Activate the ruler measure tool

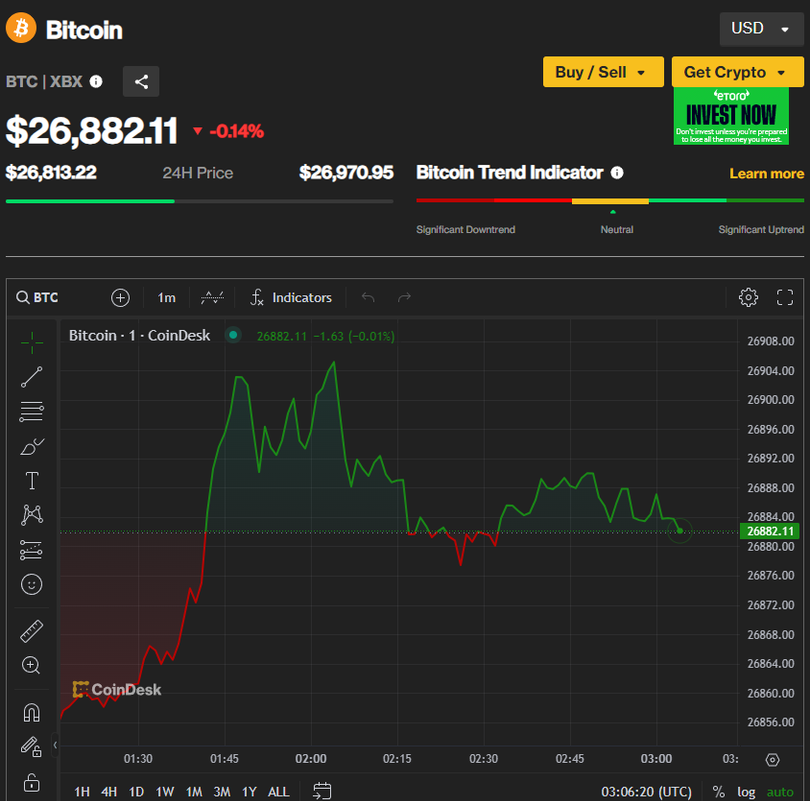tap(32, 631)
